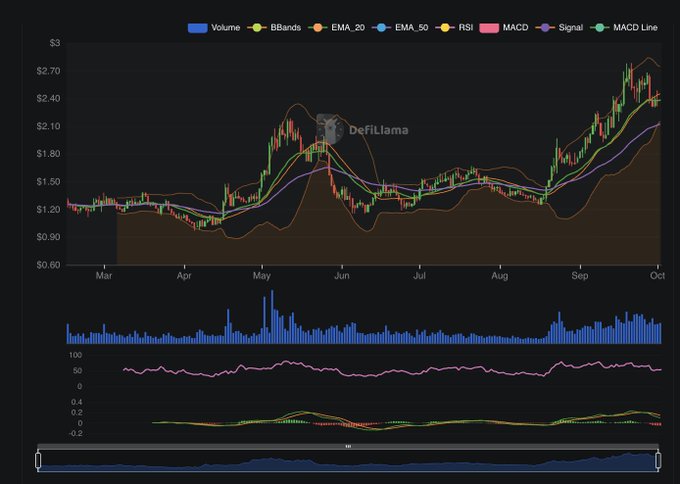Click the $0.60 price axis label
The height and width of the screenshot is (484, 680).
coord(49,265)
